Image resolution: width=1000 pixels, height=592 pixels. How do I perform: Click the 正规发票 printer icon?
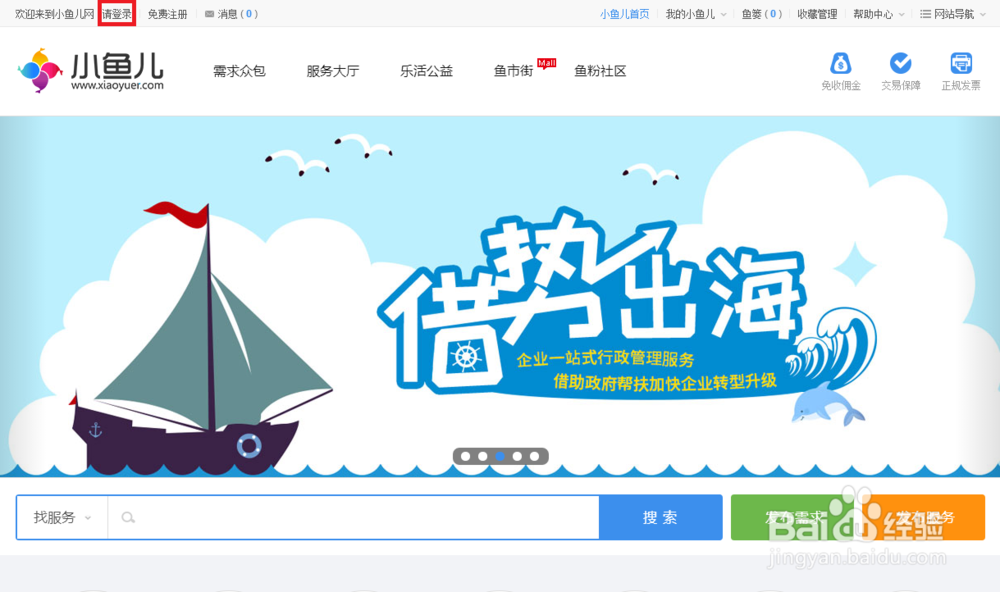pos(961,63)
